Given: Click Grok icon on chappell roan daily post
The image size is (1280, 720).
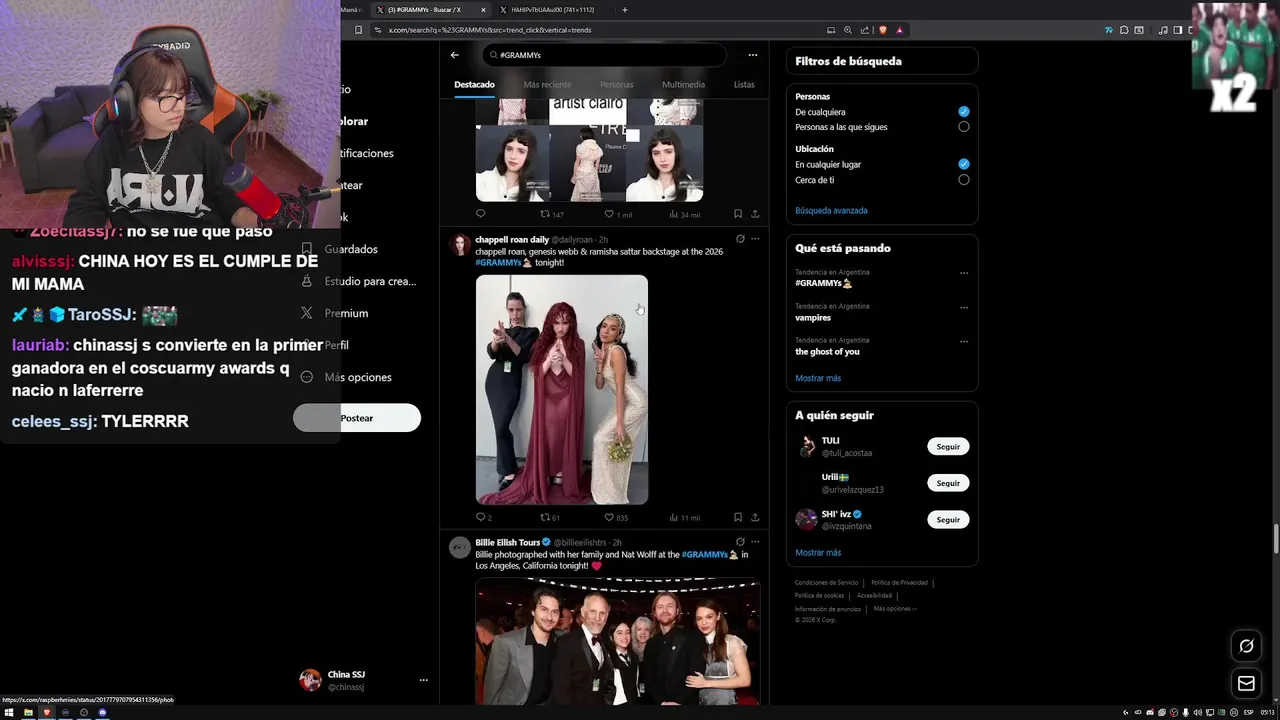Looking at the screenshot, I should coord(740,239).
